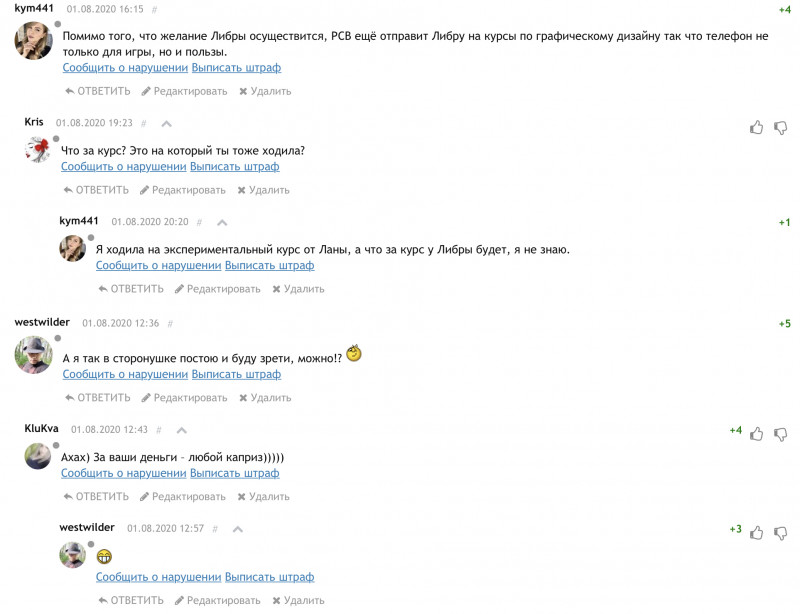Image resolution: width=800 pixels, height=614 pixels.
Task: Click the up chevron by westwilder 12:57 reply
Action: pyautogui.click(x=238, y=529)
